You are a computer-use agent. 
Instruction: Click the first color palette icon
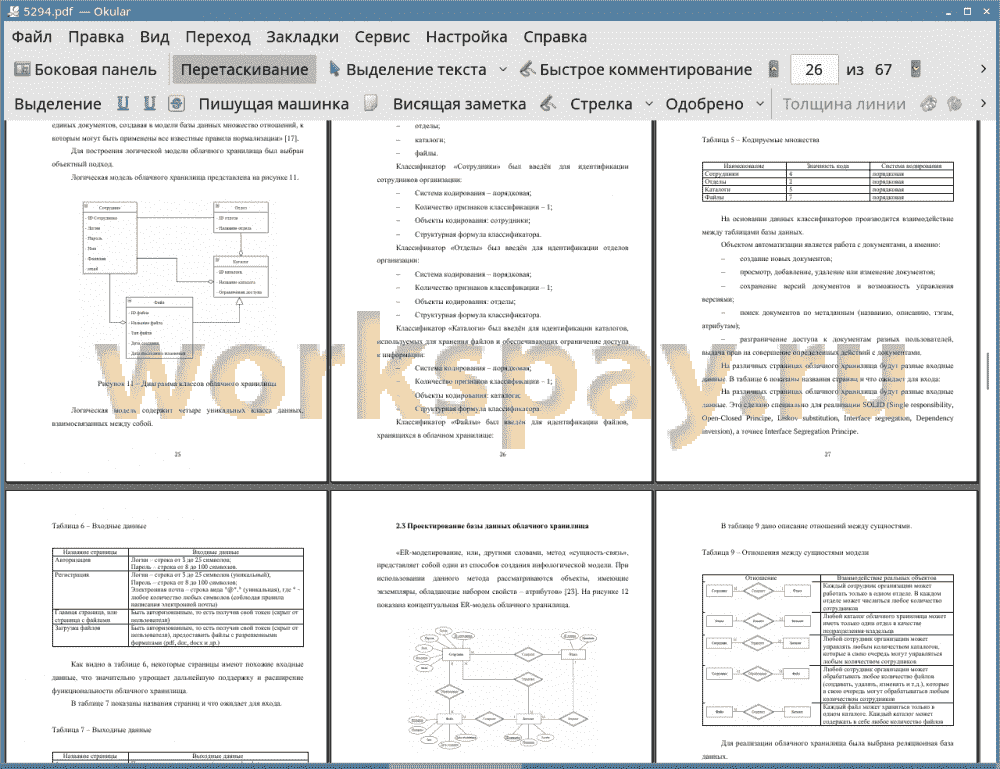[x=929, y=103]
